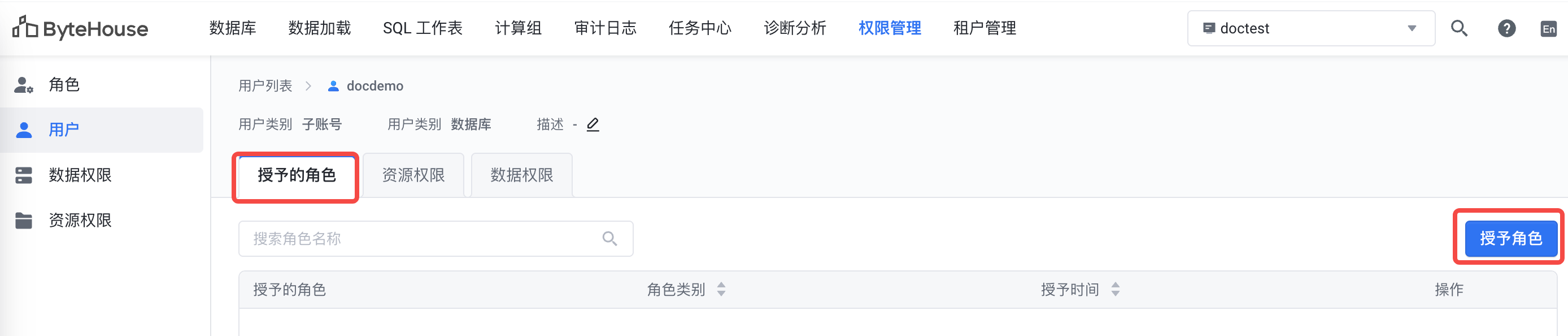Switch language with the En icon
Image resolution: width=1568 pixels, height=336 pixels.
[1549, 29]
